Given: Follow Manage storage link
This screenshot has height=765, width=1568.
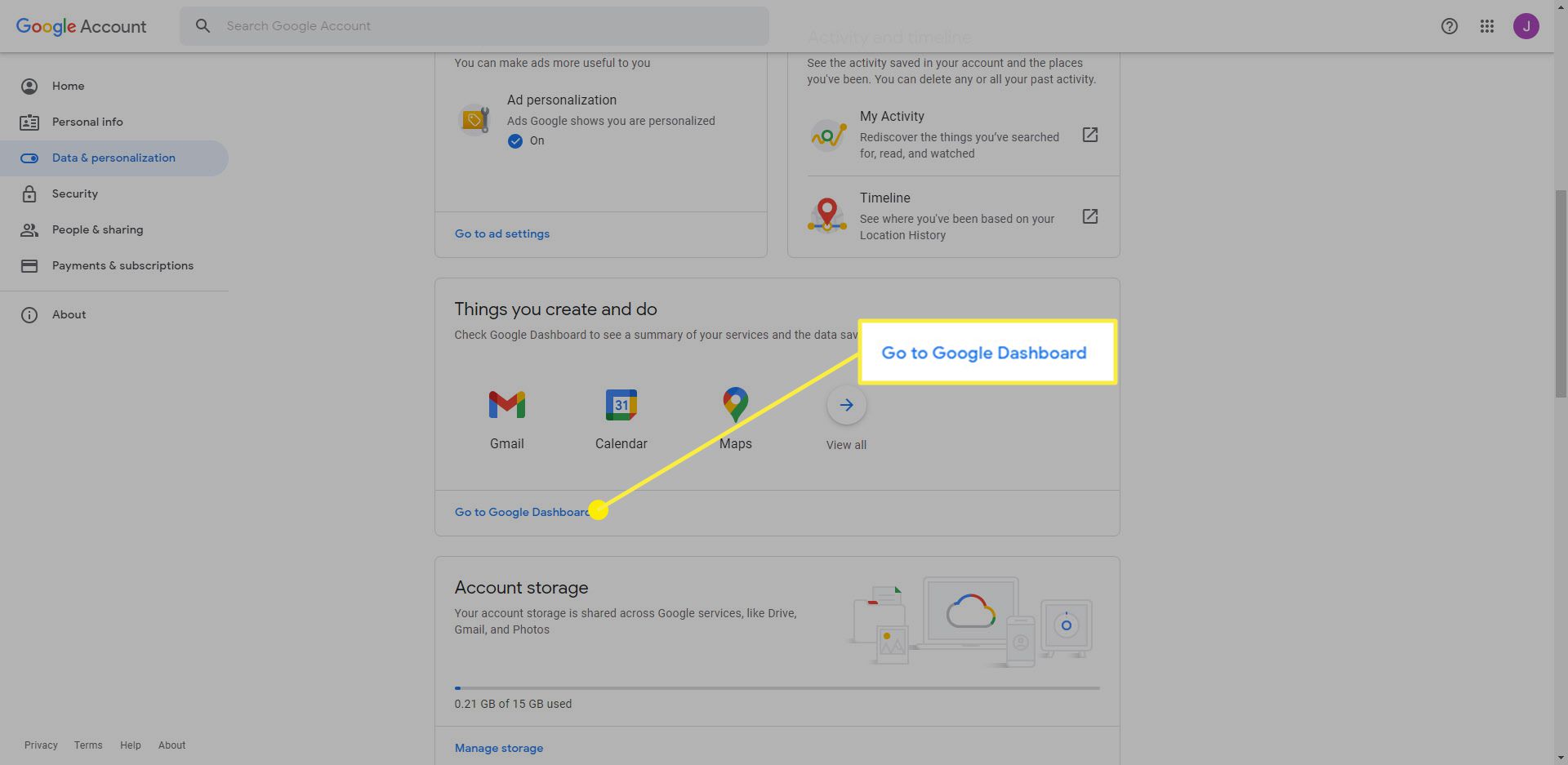Looking at the screenshot, I should pos(498,748).
